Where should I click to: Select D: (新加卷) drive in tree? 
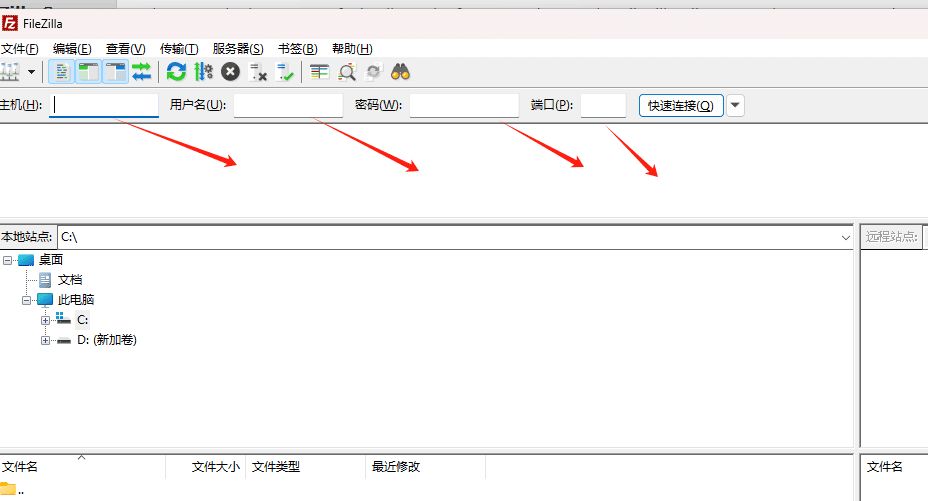pos(107,340)
